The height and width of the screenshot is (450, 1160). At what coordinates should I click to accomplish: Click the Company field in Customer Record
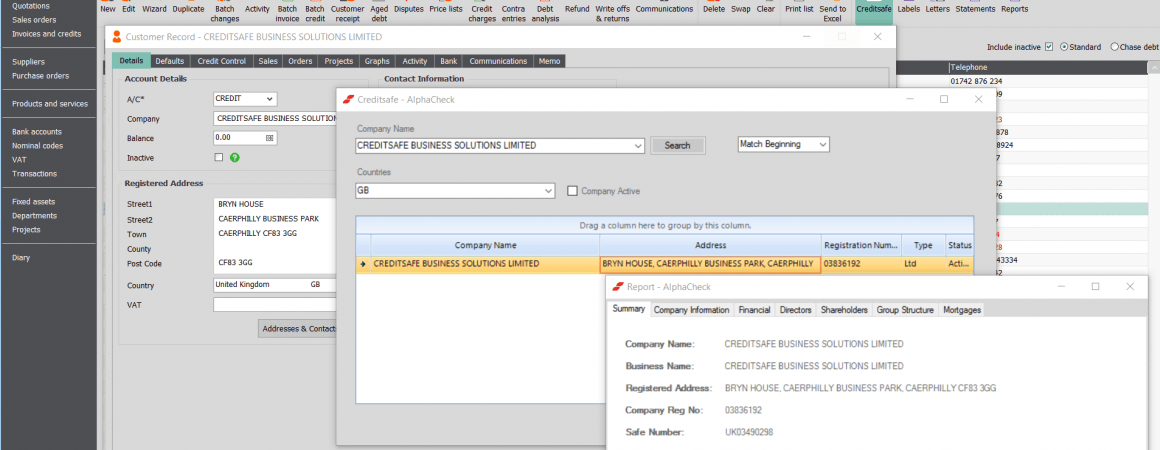[276, 118]
